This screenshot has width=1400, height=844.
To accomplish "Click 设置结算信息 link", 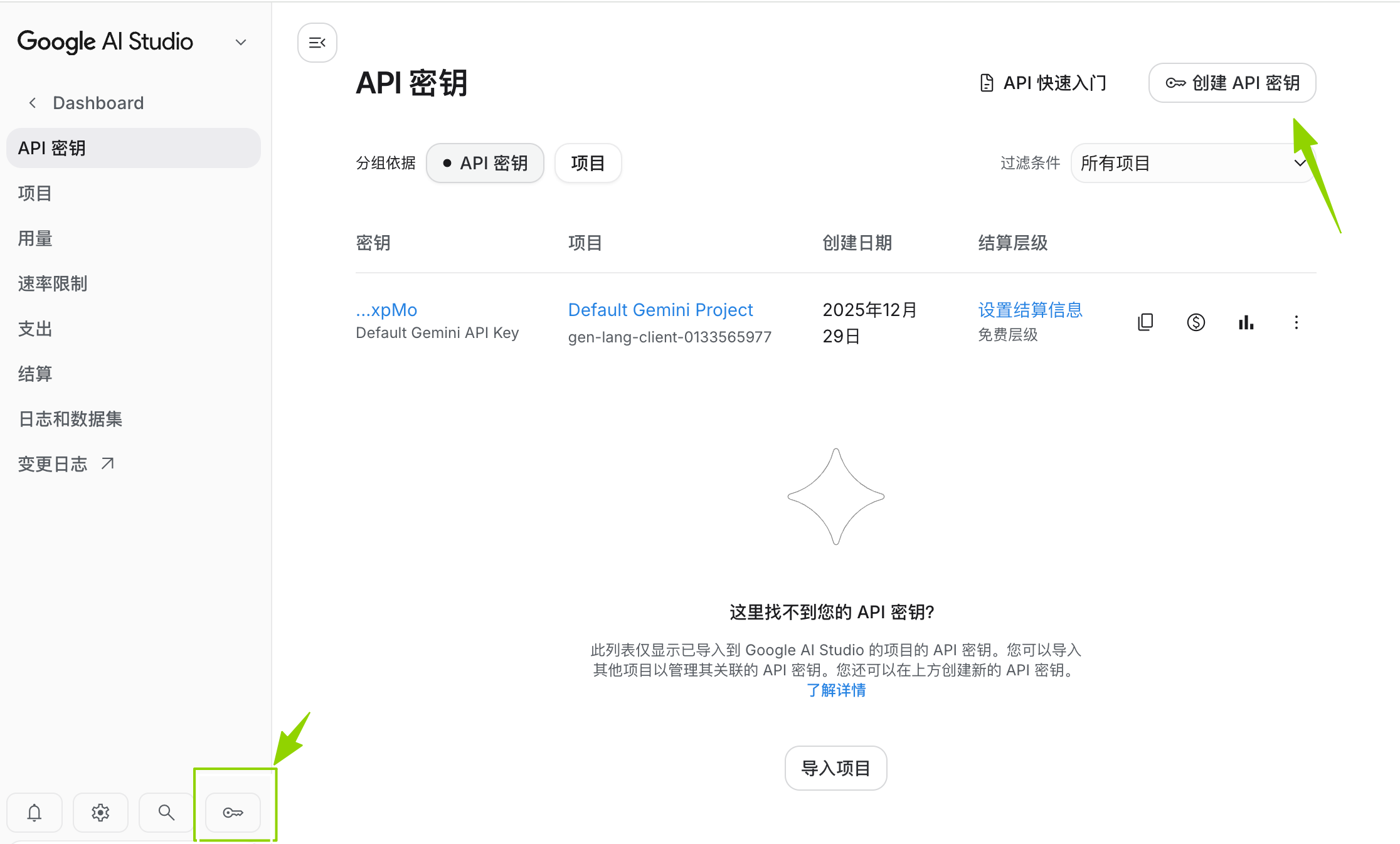I will [1031, 310].
